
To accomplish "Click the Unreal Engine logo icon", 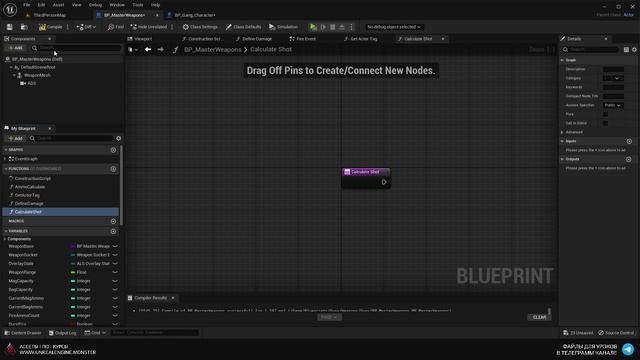I will click(10, 9).
